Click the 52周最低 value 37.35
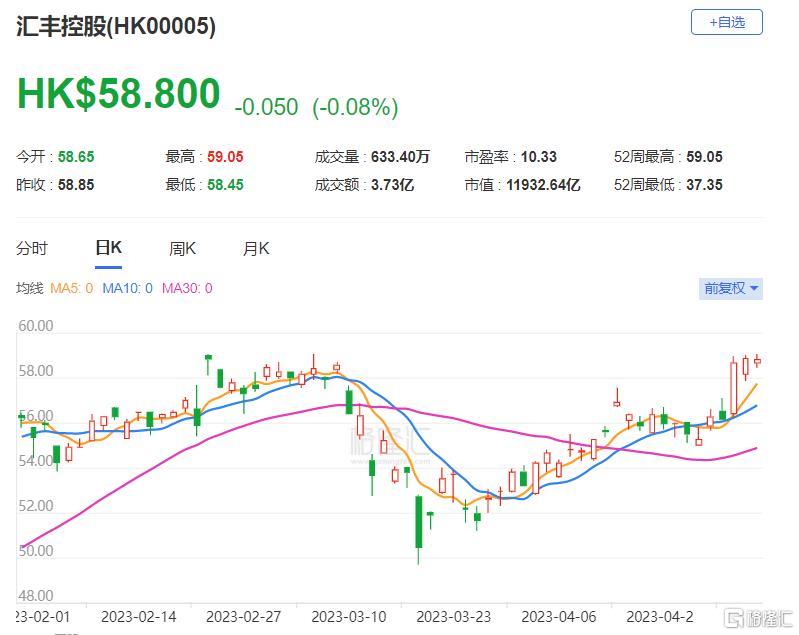The image size is (799, 635). click(704, 184)
